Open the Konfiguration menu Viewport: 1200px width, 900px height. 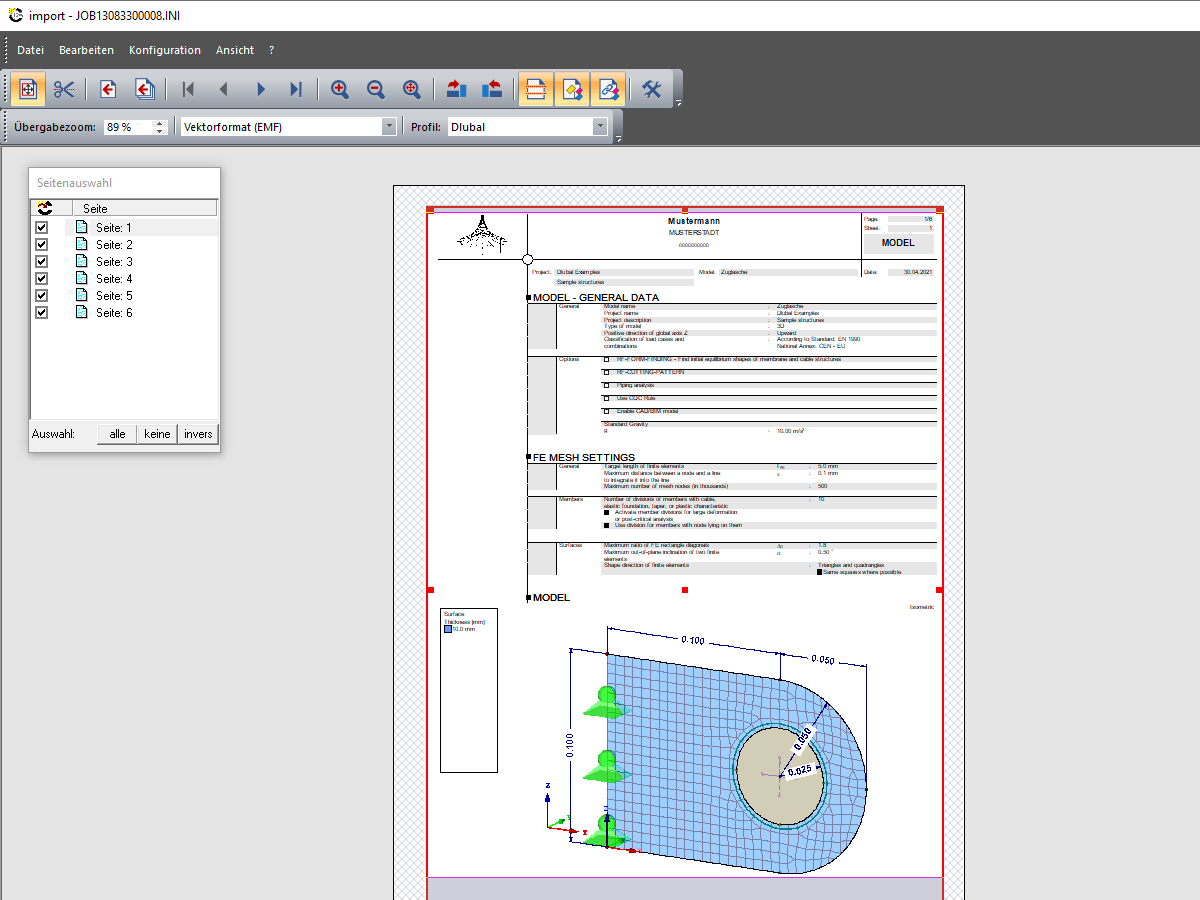(x=165, y=50)
